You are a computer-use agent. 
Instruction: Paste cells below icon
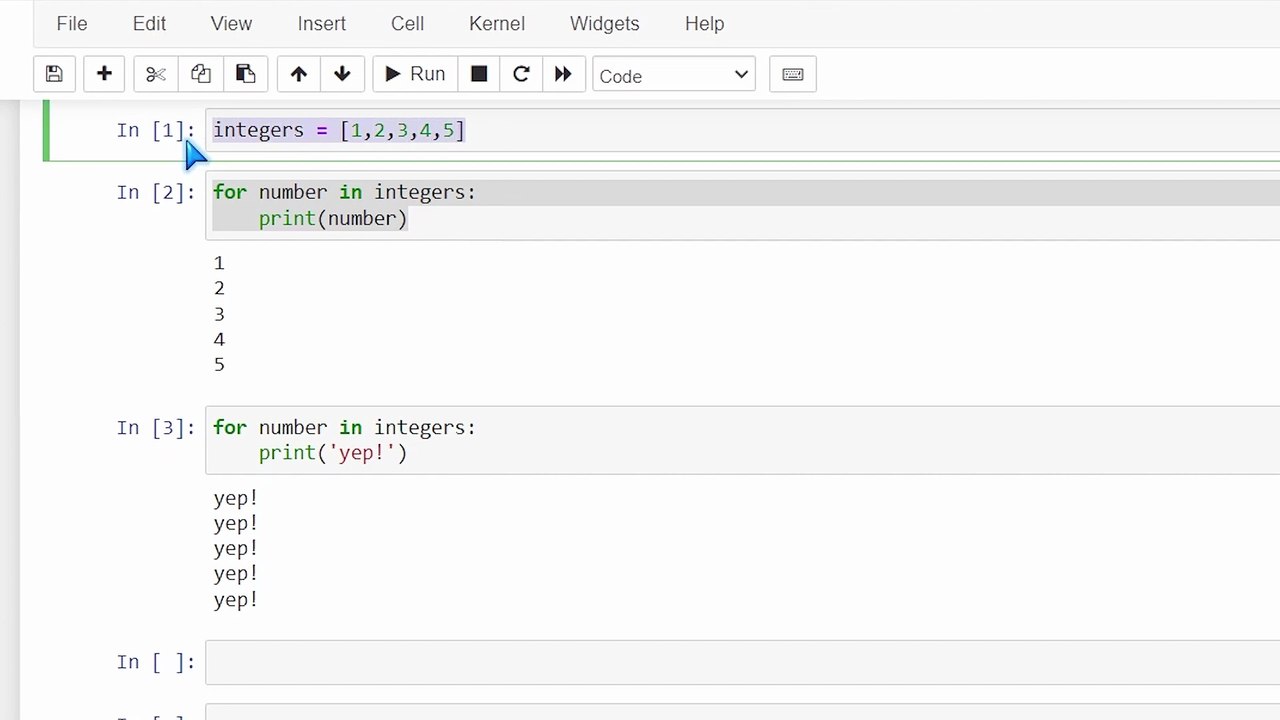pyautogui.click(x=245, y=74)
